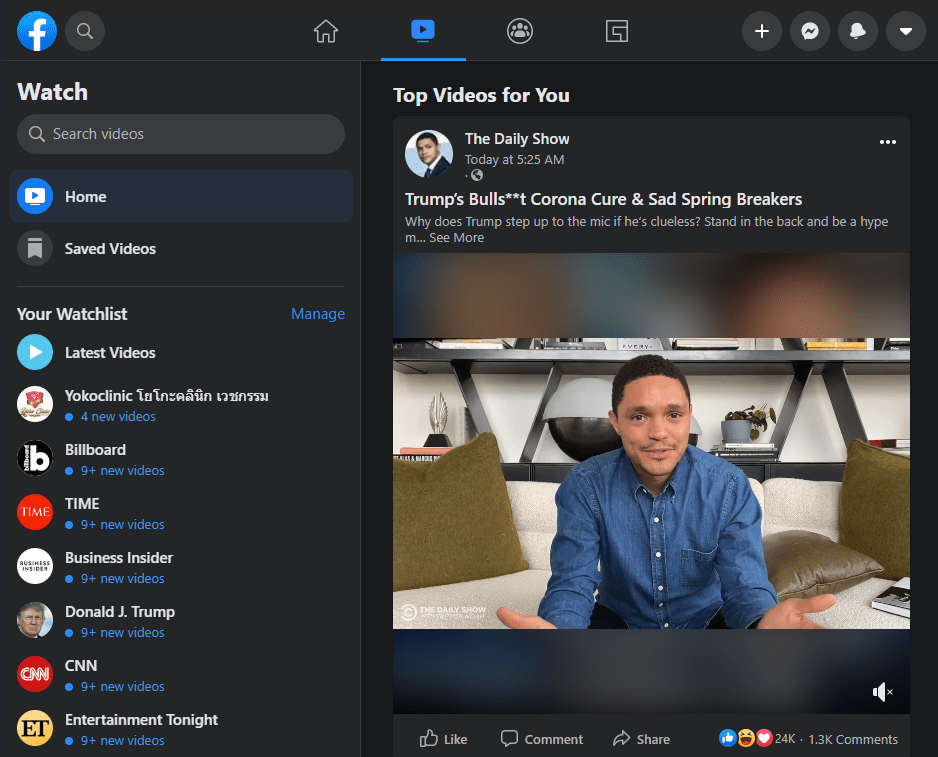Image resolution: width=938 pixels, height=757 pixels.
Task: Open CNN in the watchlist
Action: 181,674
